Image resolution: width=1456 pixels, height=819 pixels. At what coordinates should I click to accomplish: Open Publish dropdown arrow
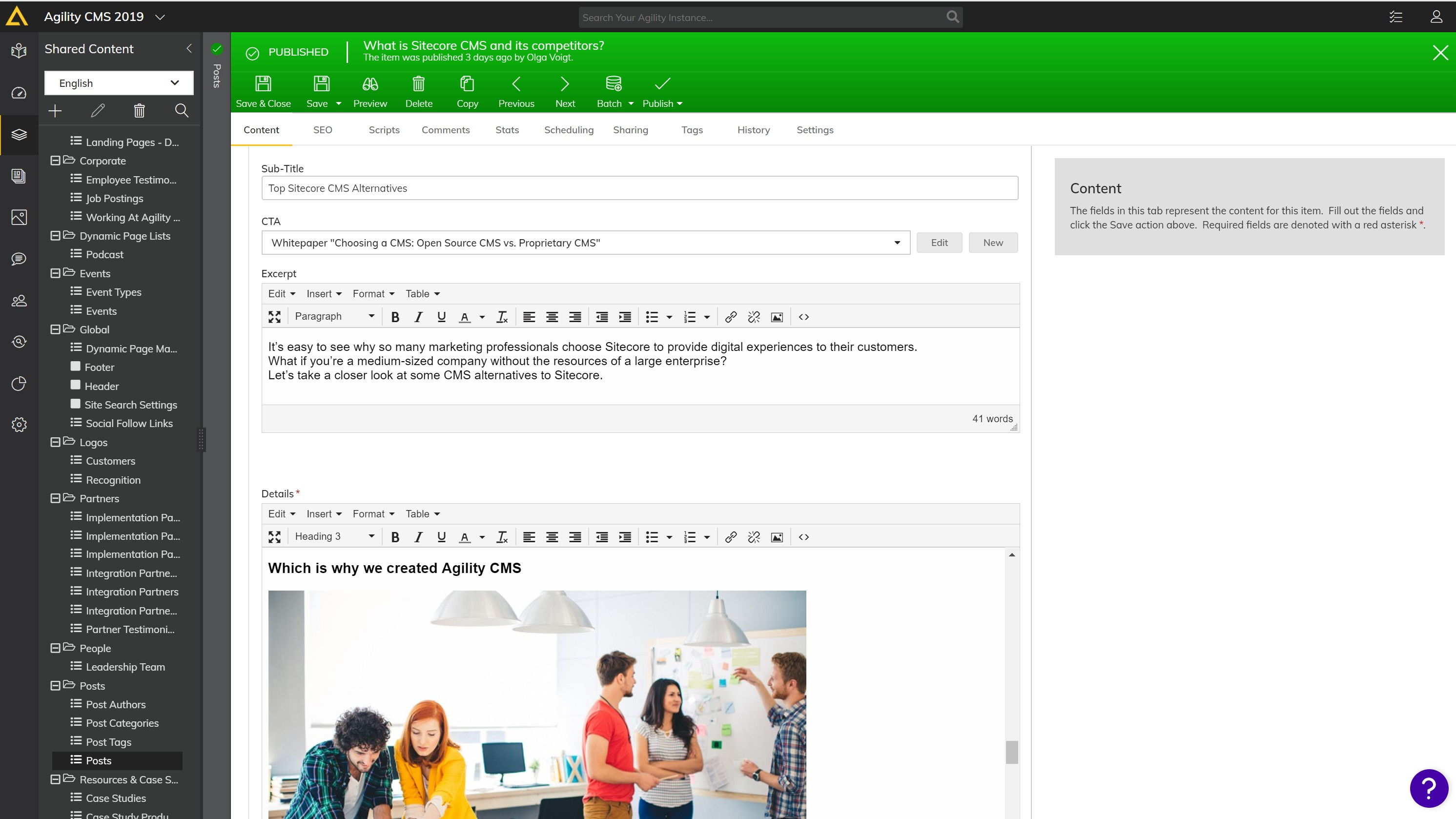pos(679,104)
